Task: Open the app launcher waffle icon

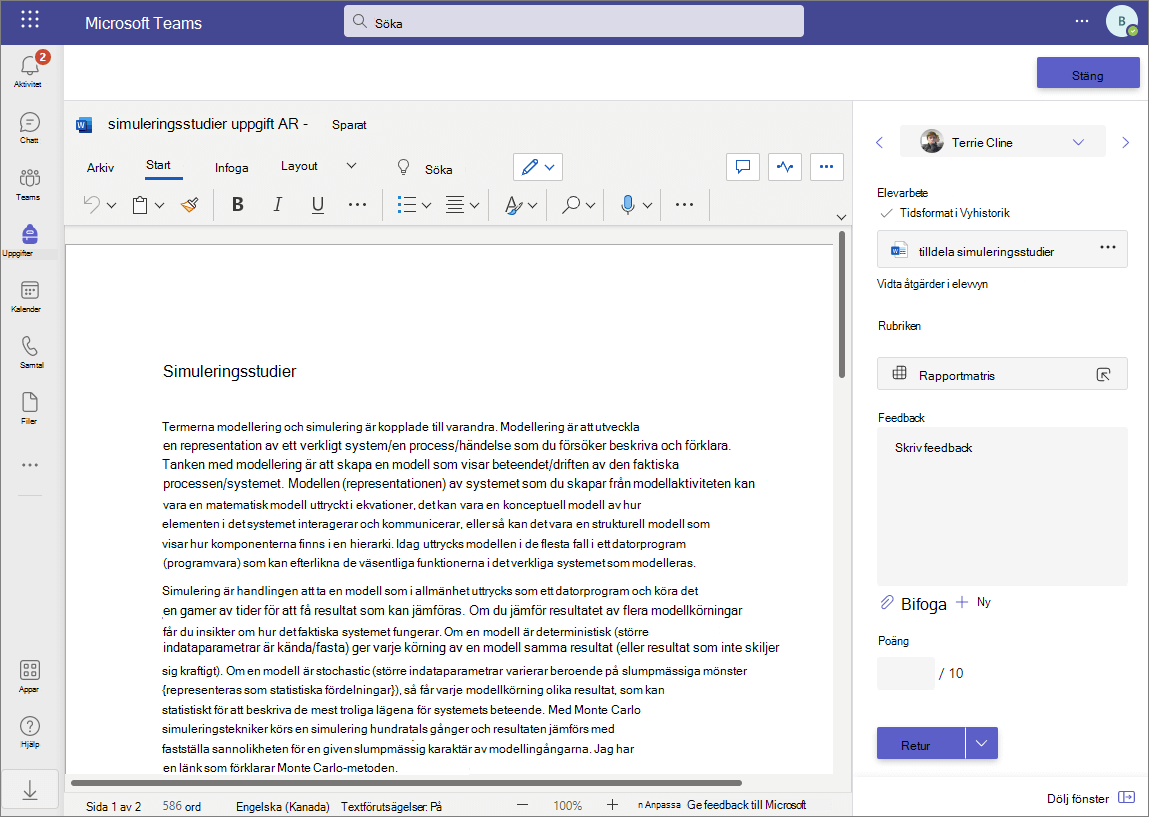Action: [30, 20]
